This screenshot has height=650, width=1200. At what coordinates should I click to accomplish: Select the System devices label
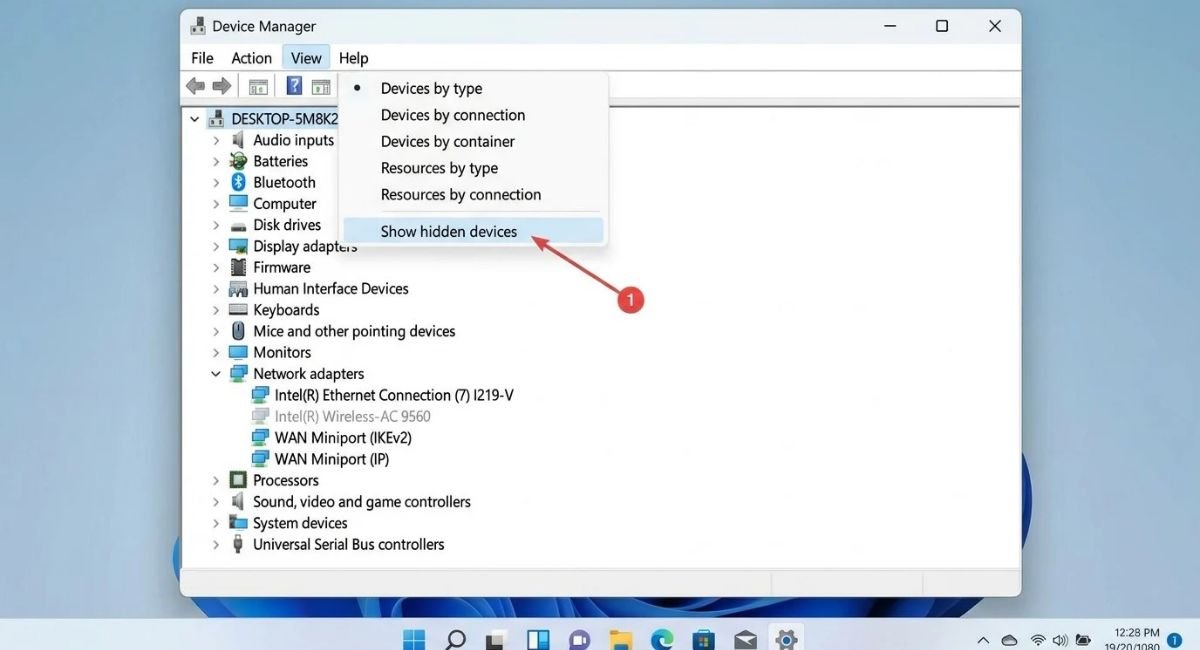(x=300, y=523)
